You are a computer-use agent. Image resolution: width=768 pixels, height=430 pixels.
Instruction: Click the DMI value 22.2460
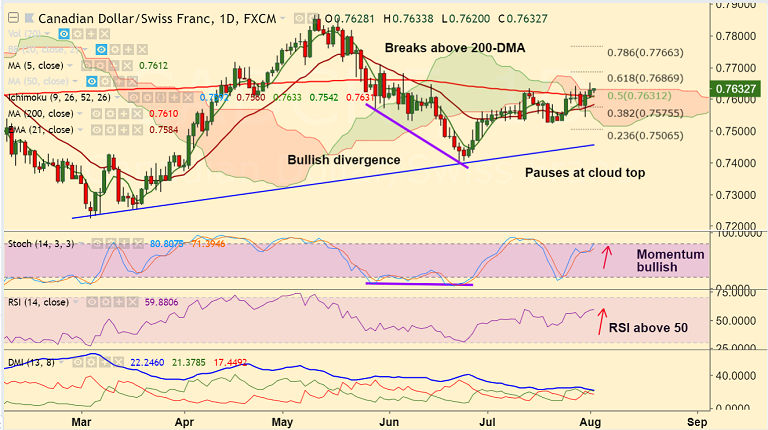147,363
